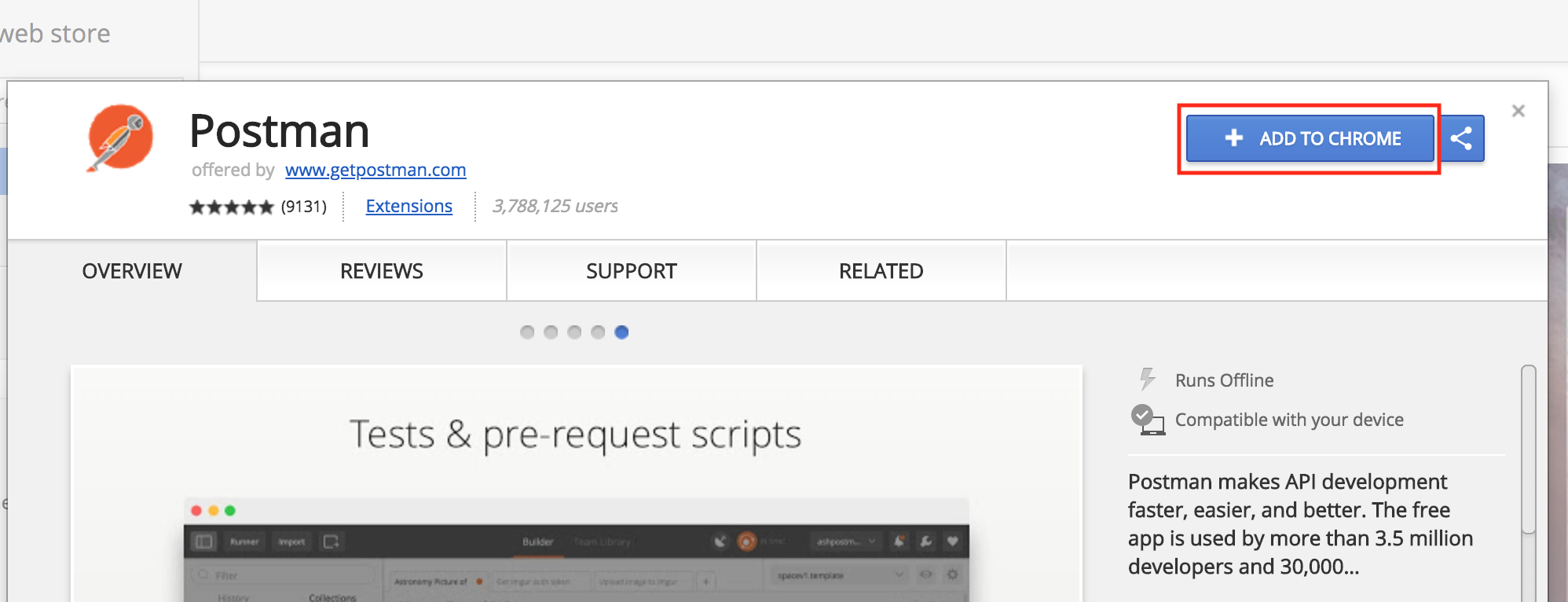Click the Postman orange logo icon

click(x=119, y=138)
